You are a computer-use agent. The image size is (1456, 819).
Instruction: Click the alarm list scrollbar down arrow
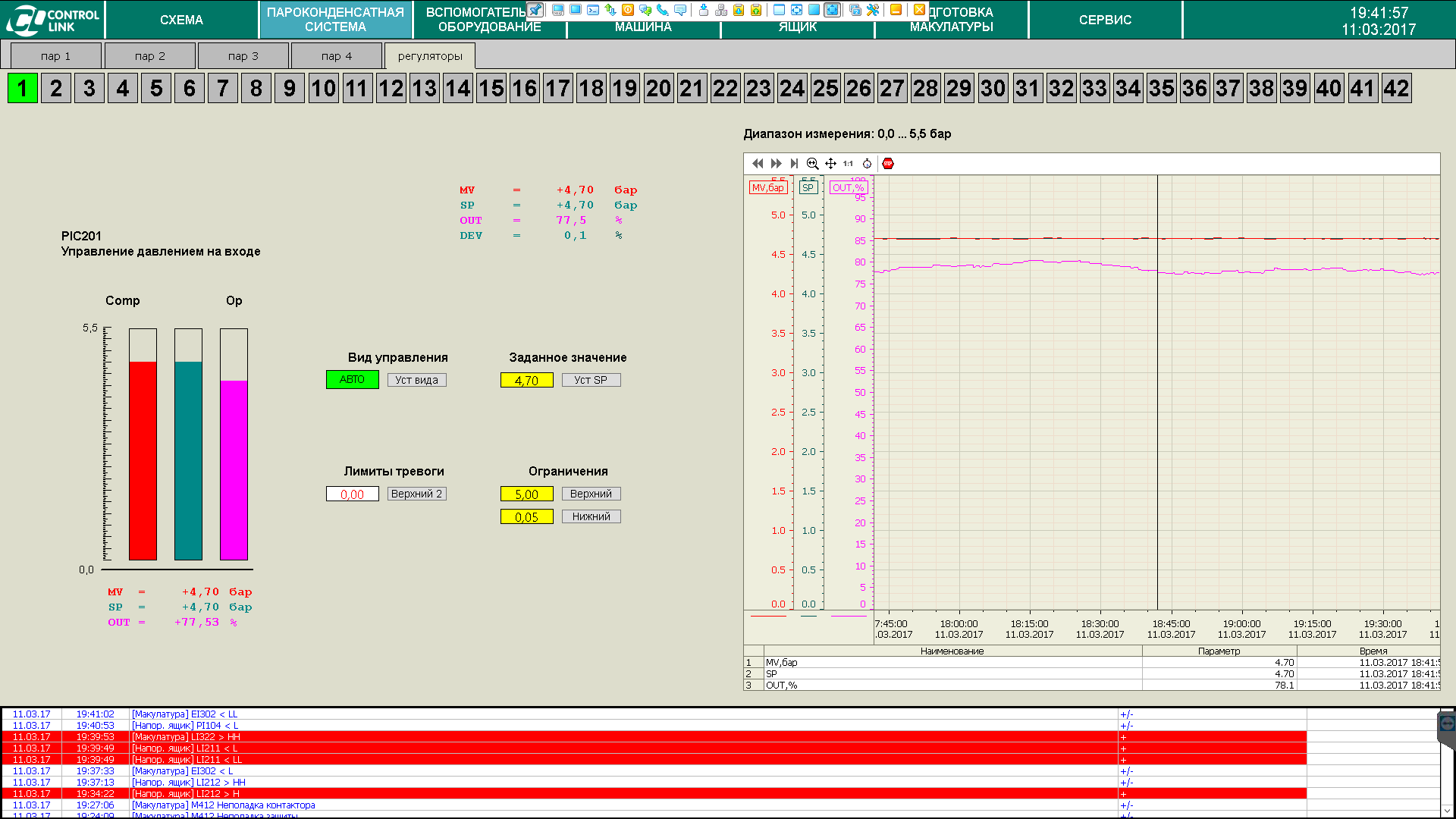click(1447, 810)
